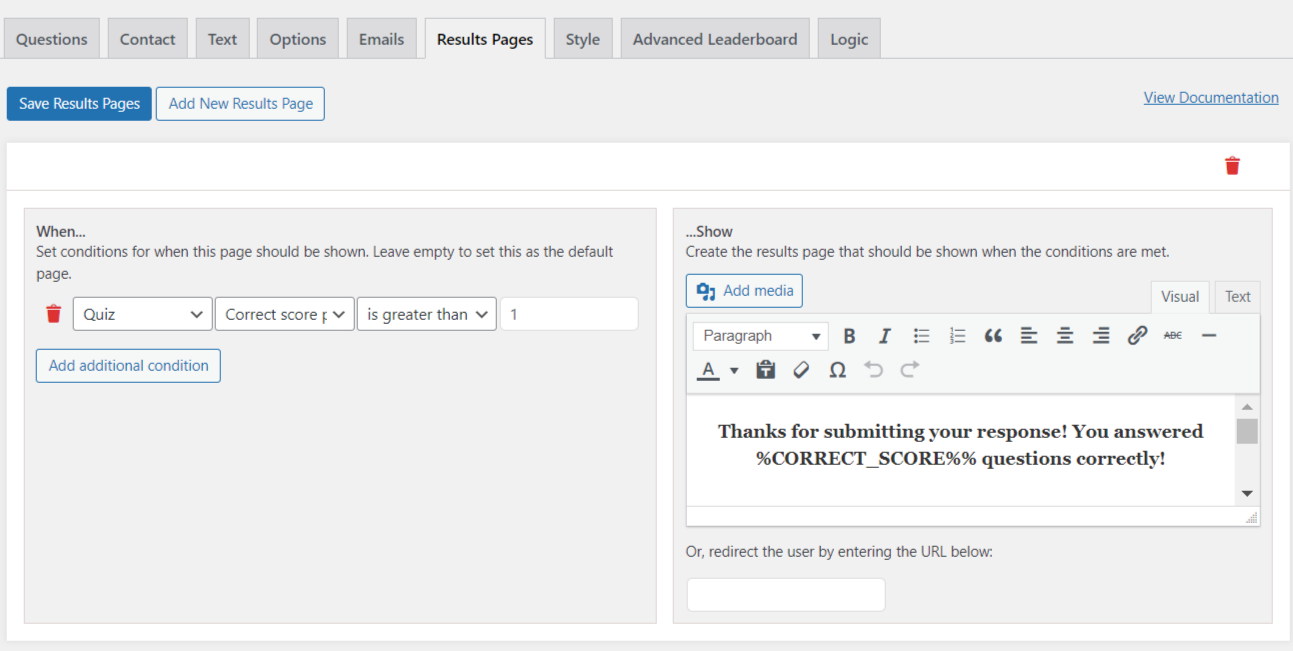This screenshot has width=1293, height=651.
Task: Pick a text color from the color swatch
Action: pyautogui.click(x=709, y=369)
